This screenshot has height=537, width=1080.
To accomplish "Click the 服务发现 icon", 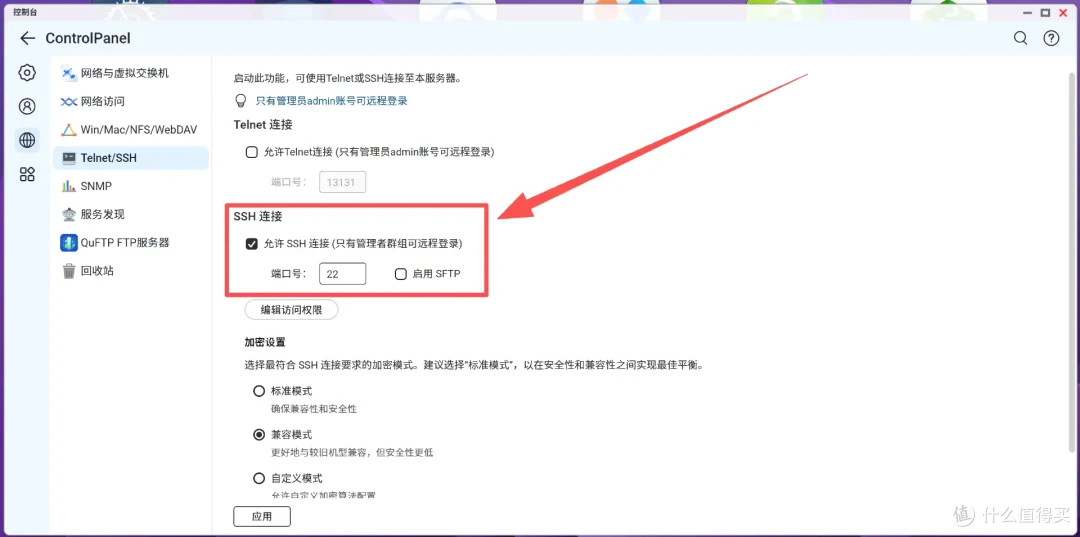I will click(69, 214).
